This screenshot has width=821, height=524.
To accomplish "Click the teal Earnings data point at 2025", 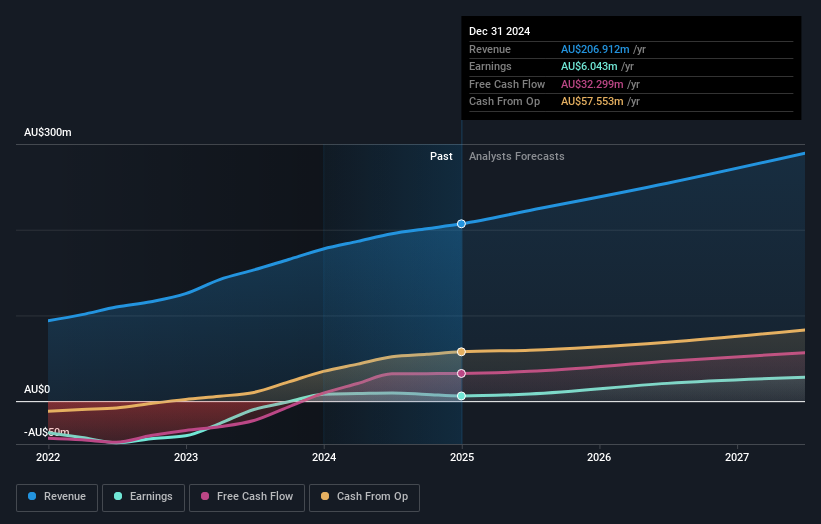I will (461, 396).
